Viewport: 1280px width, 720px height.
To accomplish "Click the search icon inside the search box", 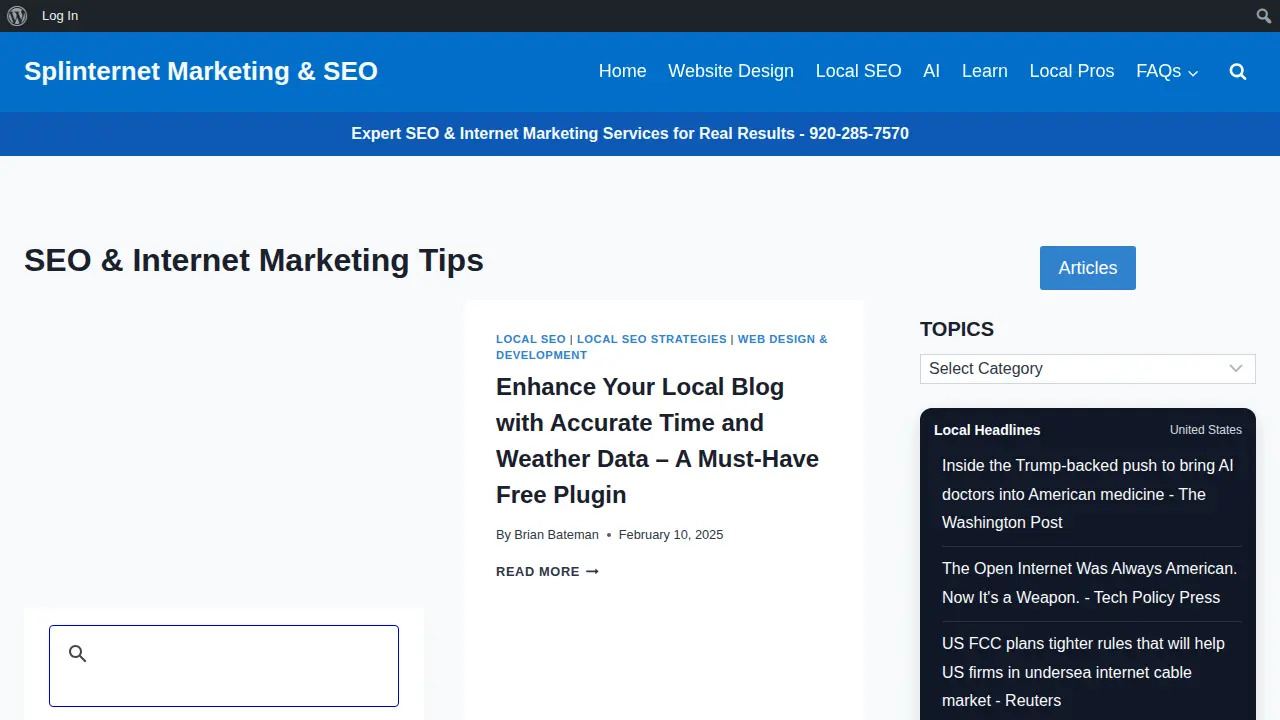I will point(77,654).
